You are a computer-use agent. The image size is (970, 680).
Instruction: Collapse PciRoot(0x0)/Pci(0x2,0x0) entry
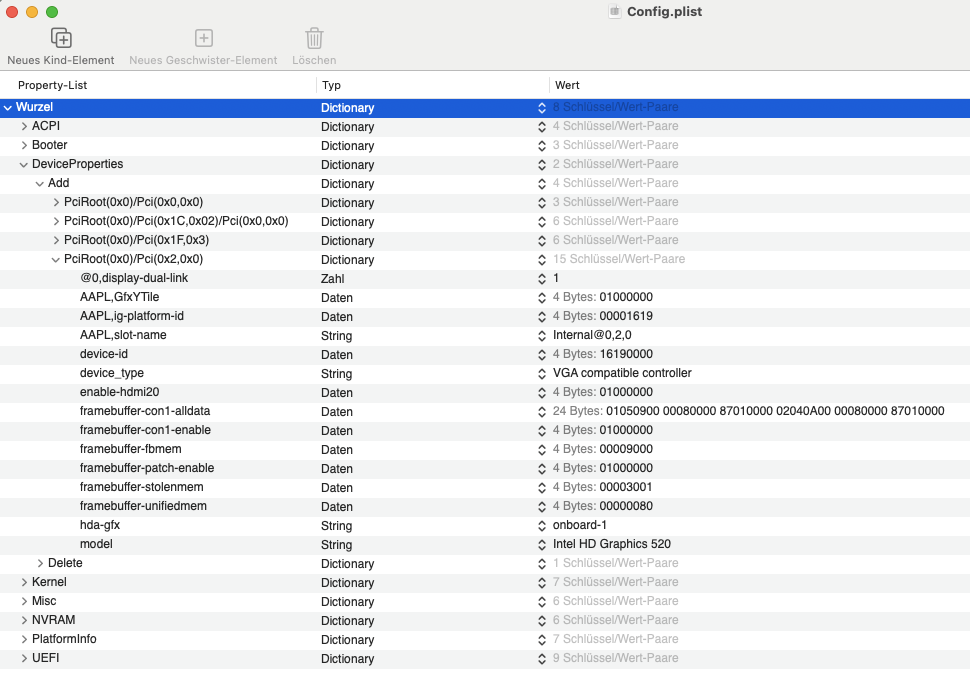tap(56, 260)
